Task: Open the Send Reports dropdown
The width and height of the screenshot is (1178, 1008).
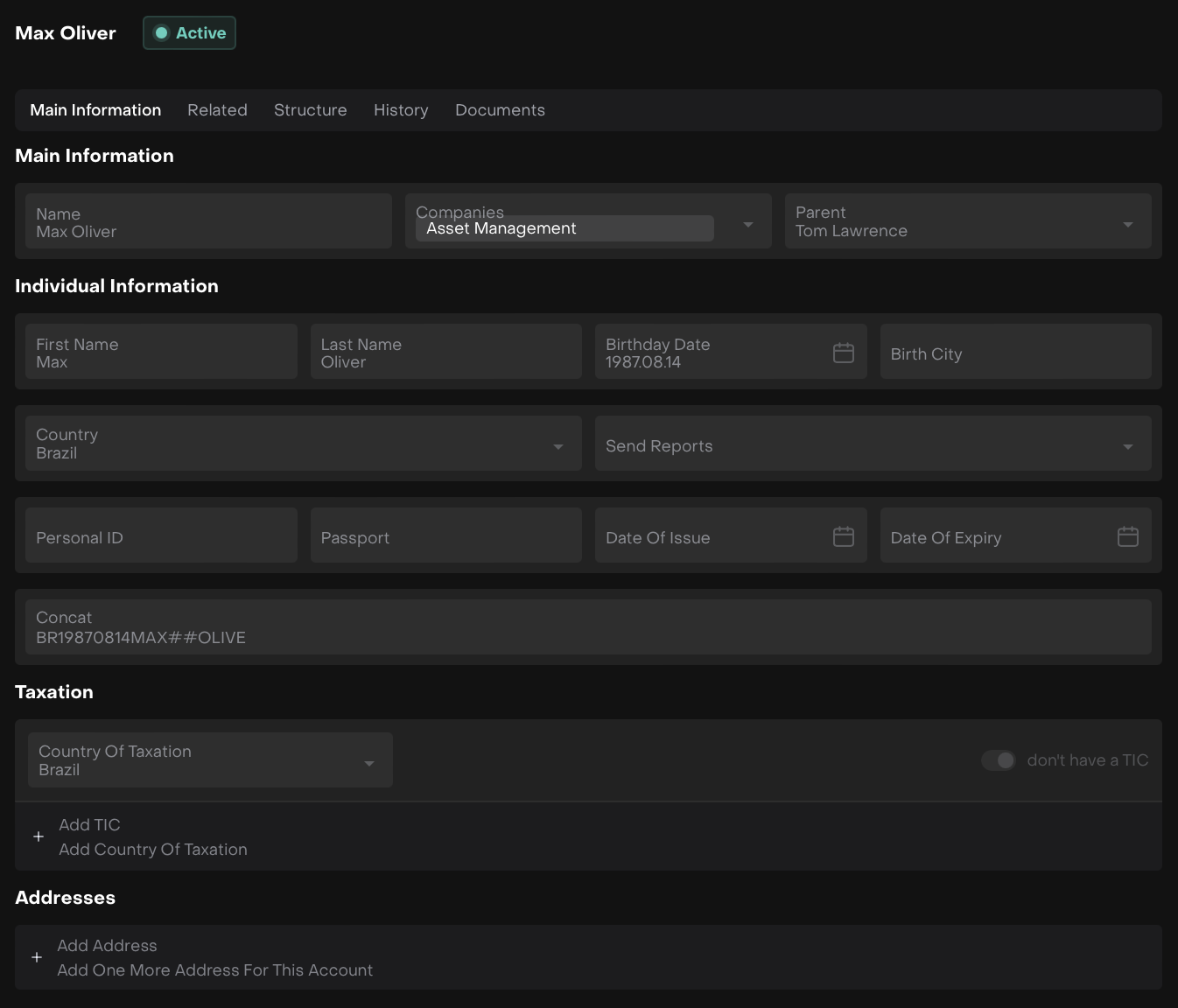Action: point(1127,447)
